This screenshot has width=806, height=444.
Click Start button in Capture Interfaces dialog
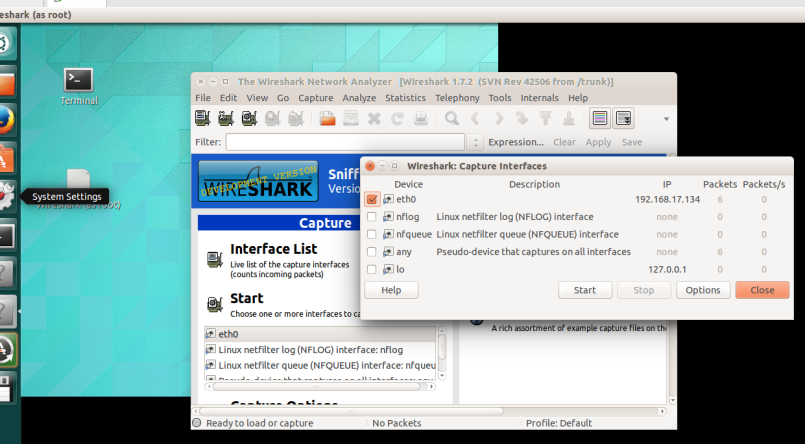(x=585, y=290)
